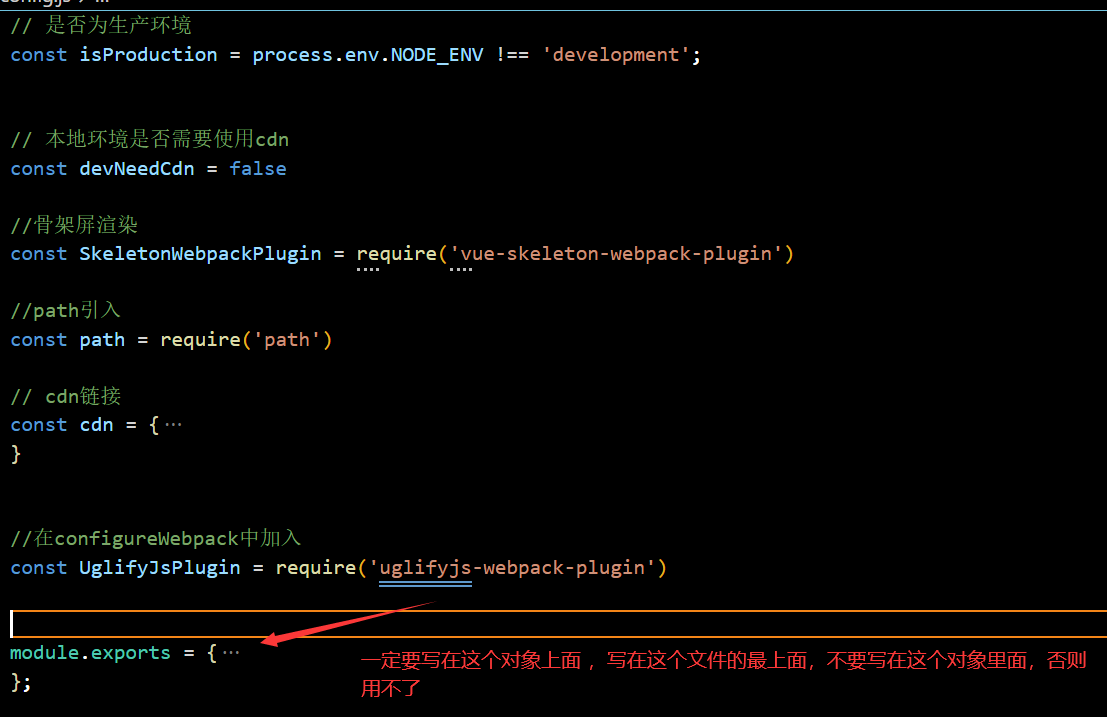Place cursor in the highlighted empty line
The width and height of the screenshot is (1107, 717).
coord(558,624)
